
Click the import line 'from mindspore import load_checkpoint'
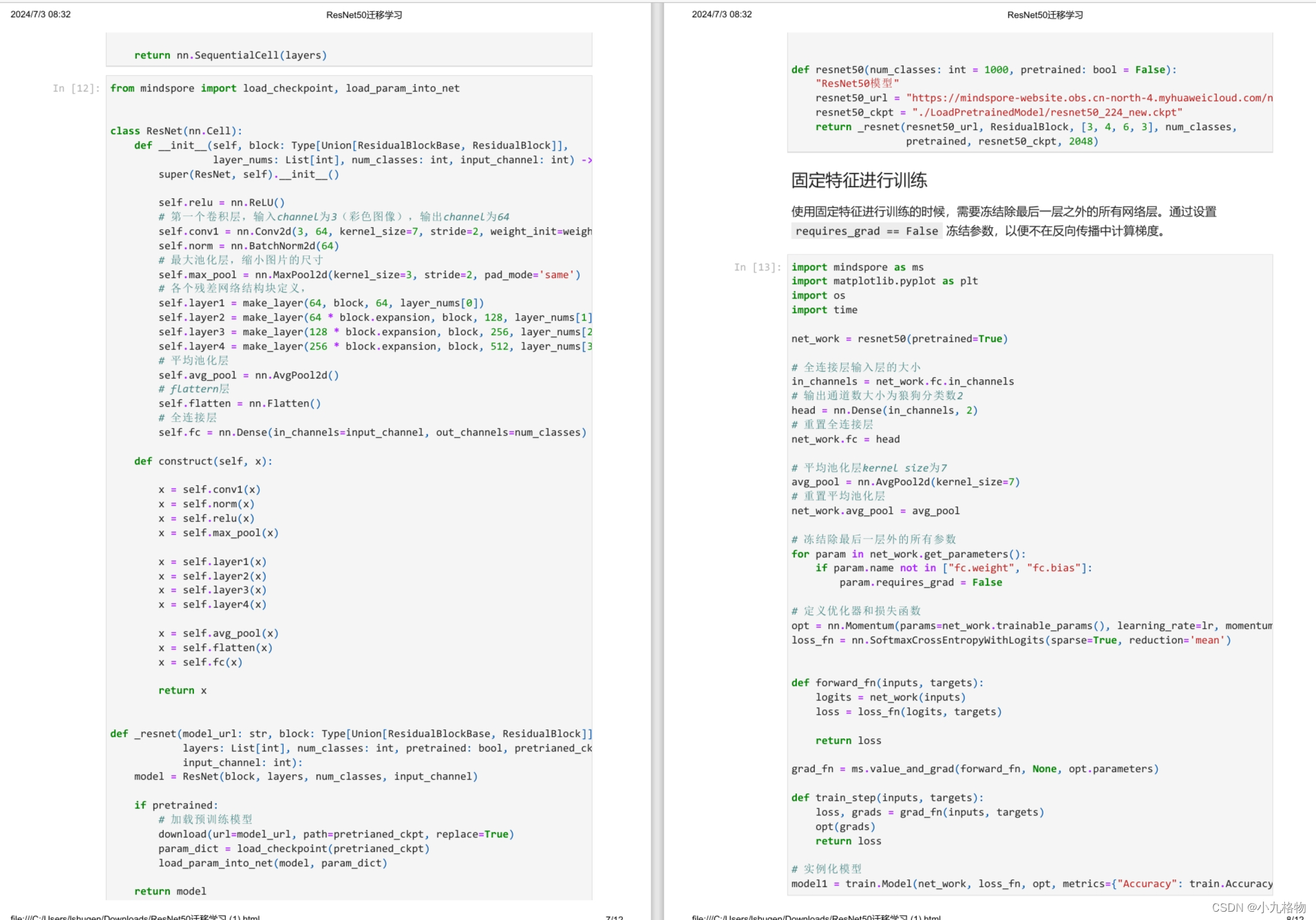[285, 88]
